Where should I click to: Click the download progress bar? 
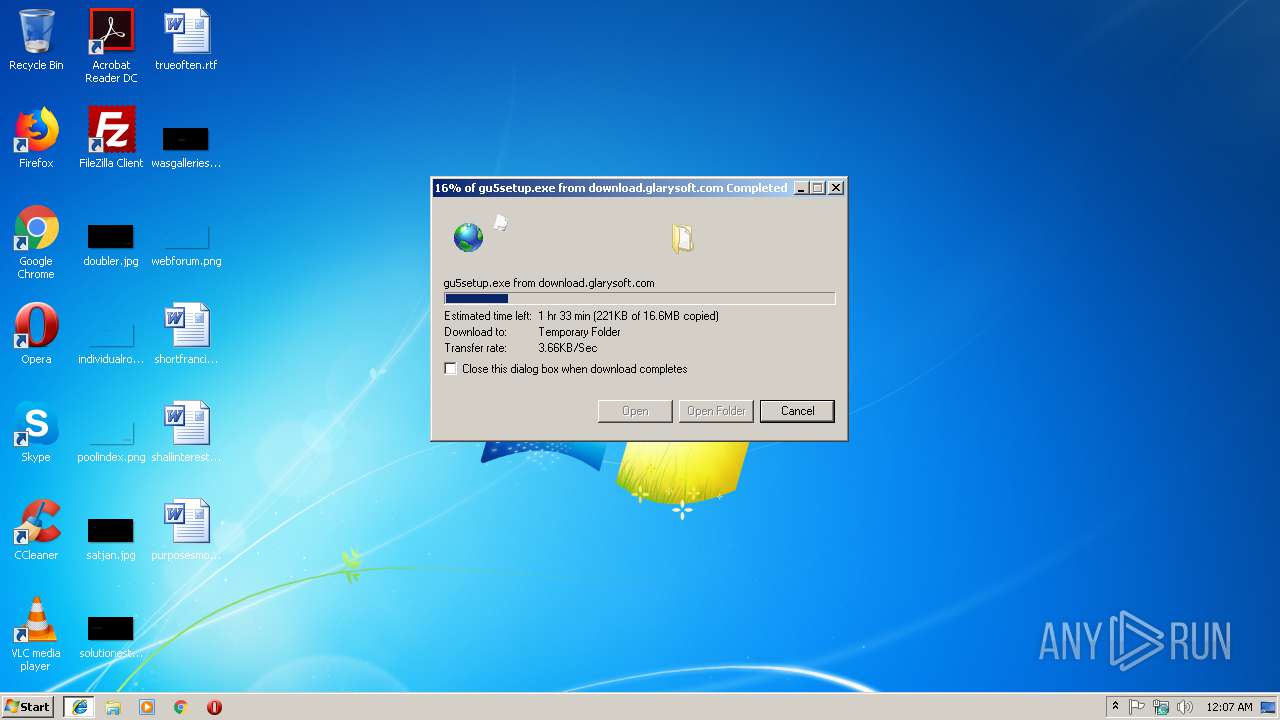point(639,298)
